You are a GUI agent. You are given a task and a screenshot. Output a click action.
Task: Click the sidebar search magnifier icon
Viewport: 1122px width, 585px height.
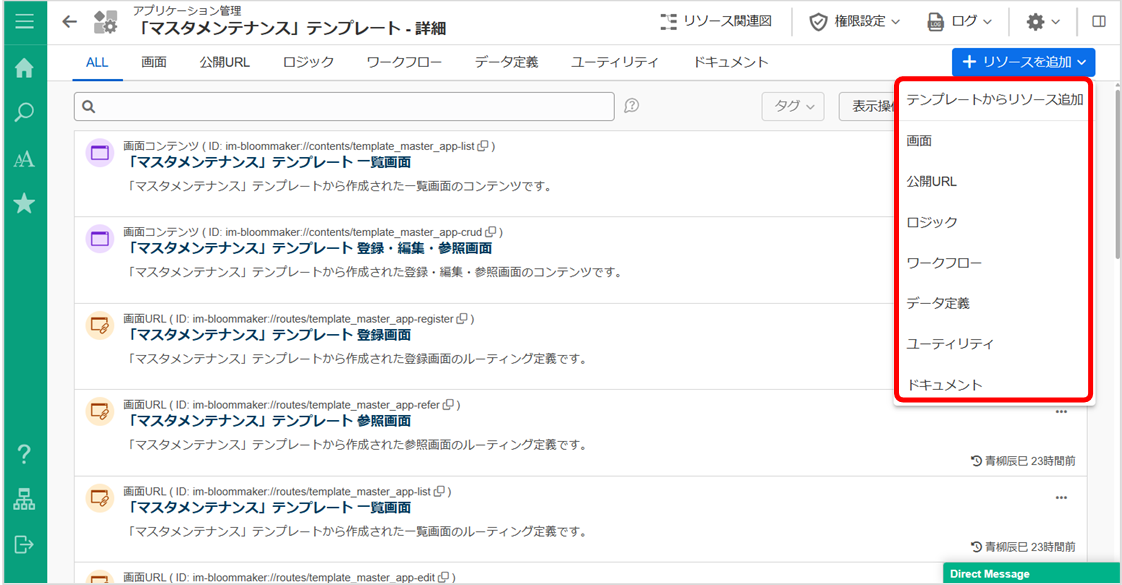click(24, 112)
